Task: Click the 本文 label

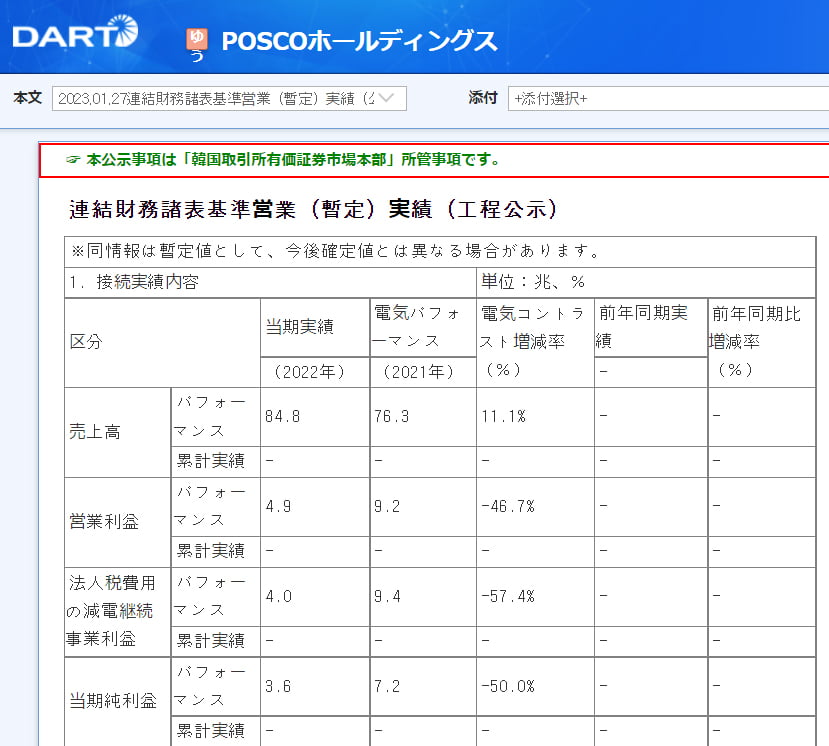Action: click(x=27, y=98)
